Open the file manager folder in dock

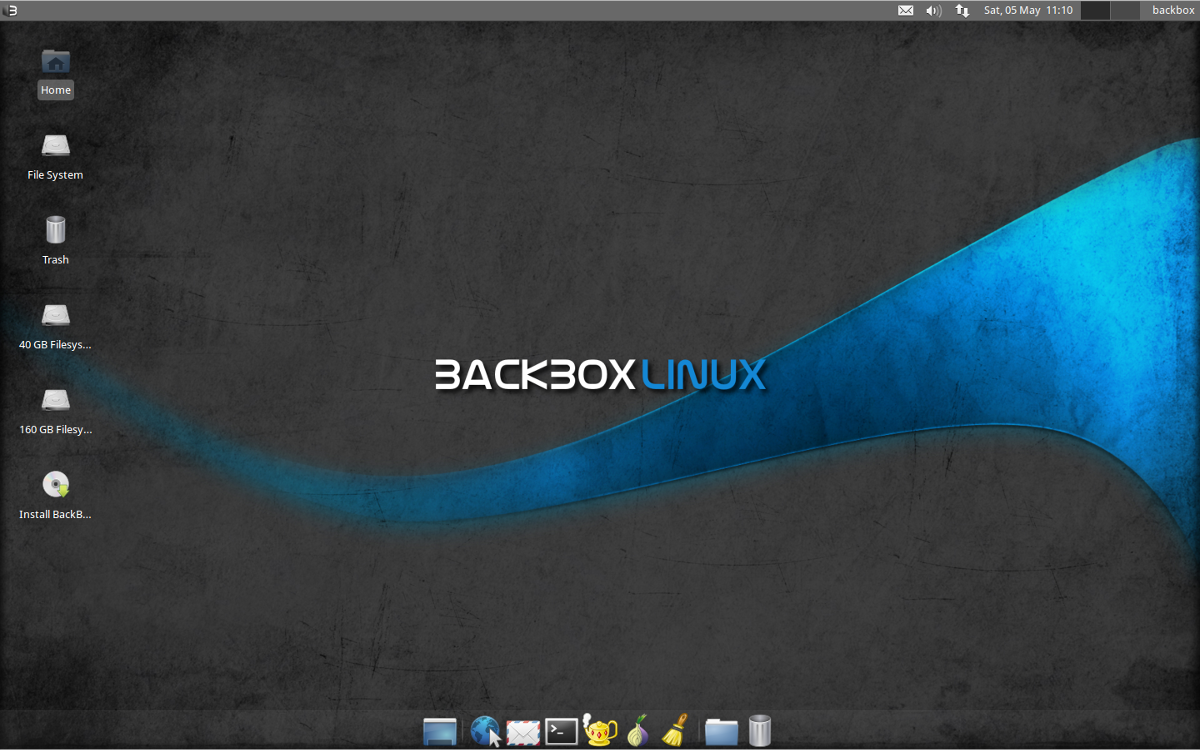pos(721,731)
